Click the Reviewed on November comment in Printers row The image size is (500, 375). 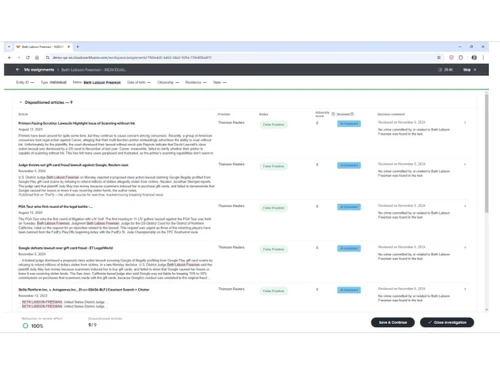(401, 122)
